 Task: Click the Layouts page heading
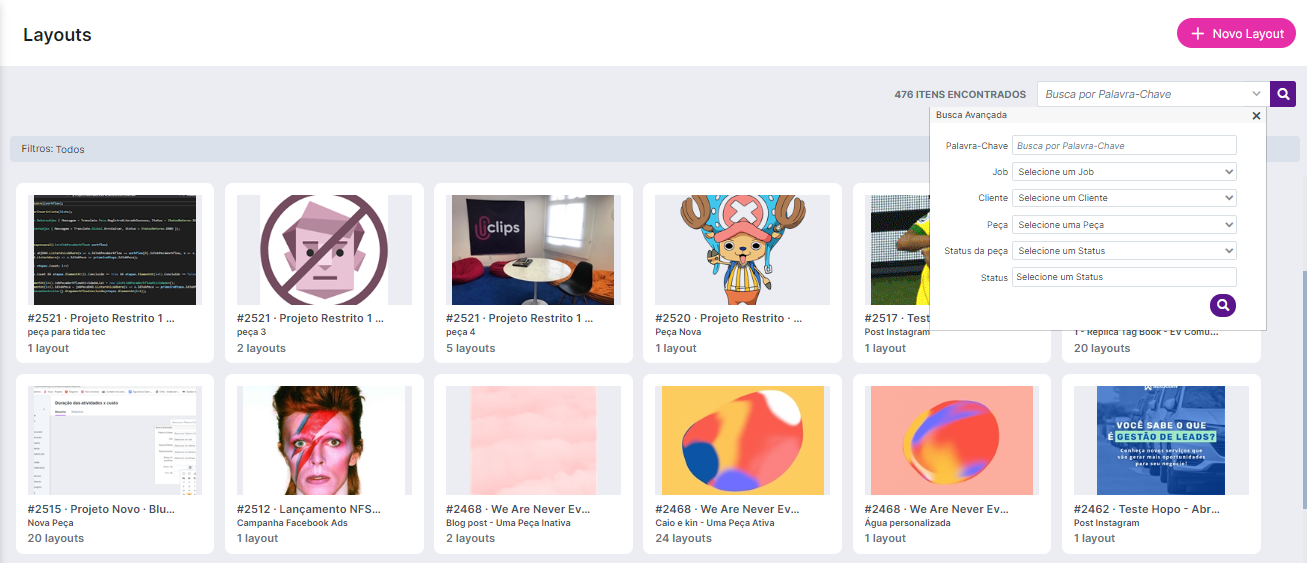click(x=57, y=34)
